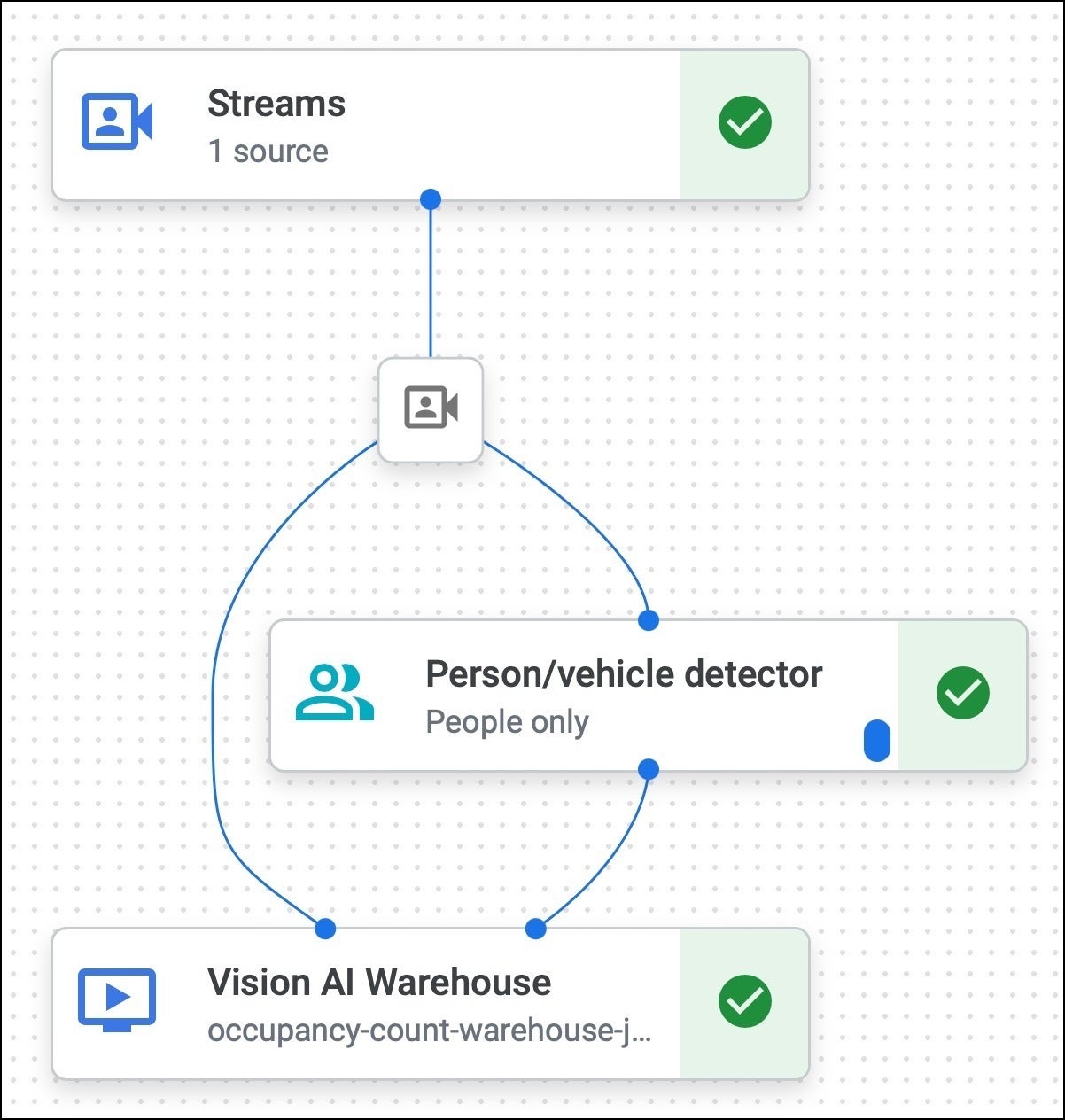
Task: Click the Person/vehicle detector people icon
Action: 335,692
